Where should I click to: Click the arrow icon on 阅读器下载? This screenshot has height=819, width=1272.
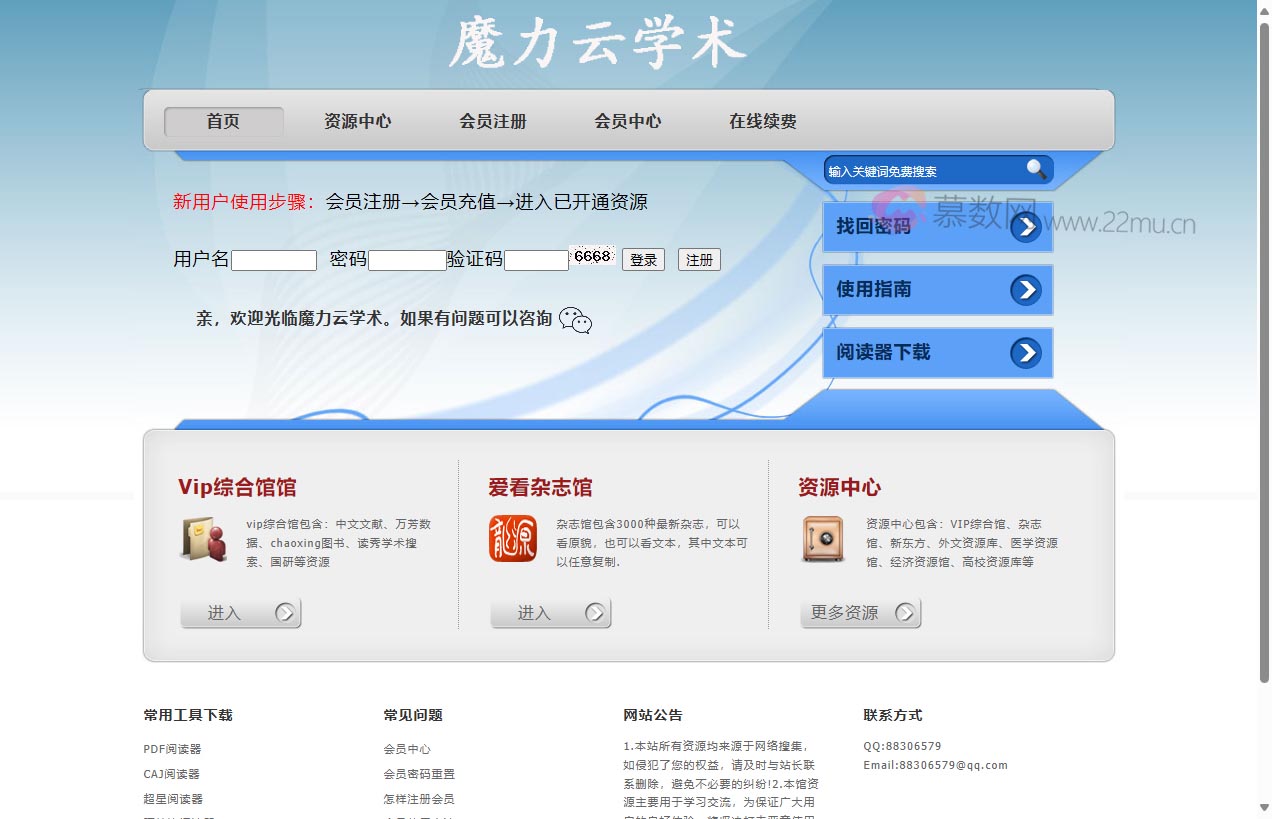1028,353
